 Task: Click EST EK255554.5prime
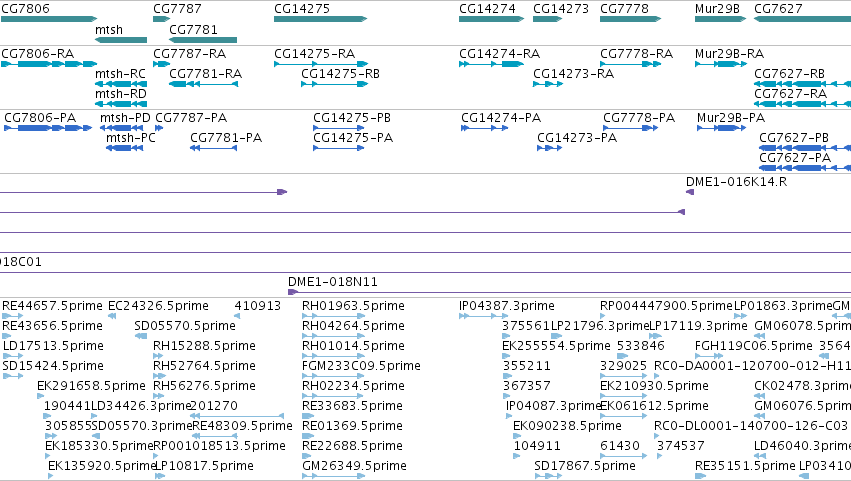pos(556,346)
